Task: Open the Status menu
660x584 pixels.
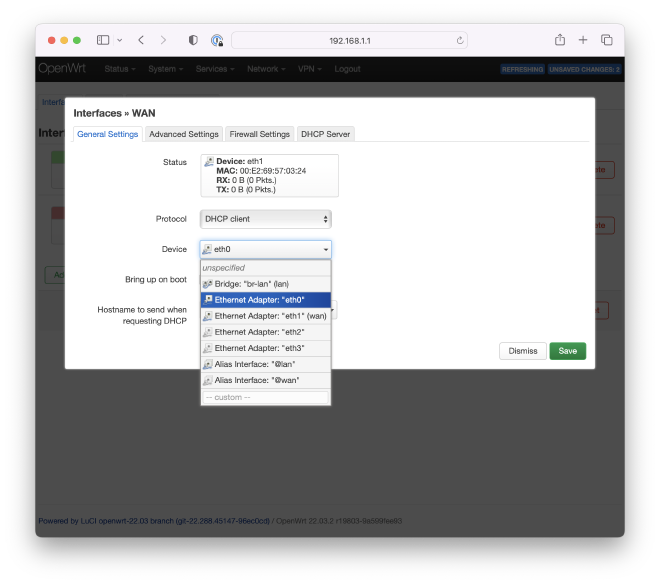Action: [x=120, y=69]
